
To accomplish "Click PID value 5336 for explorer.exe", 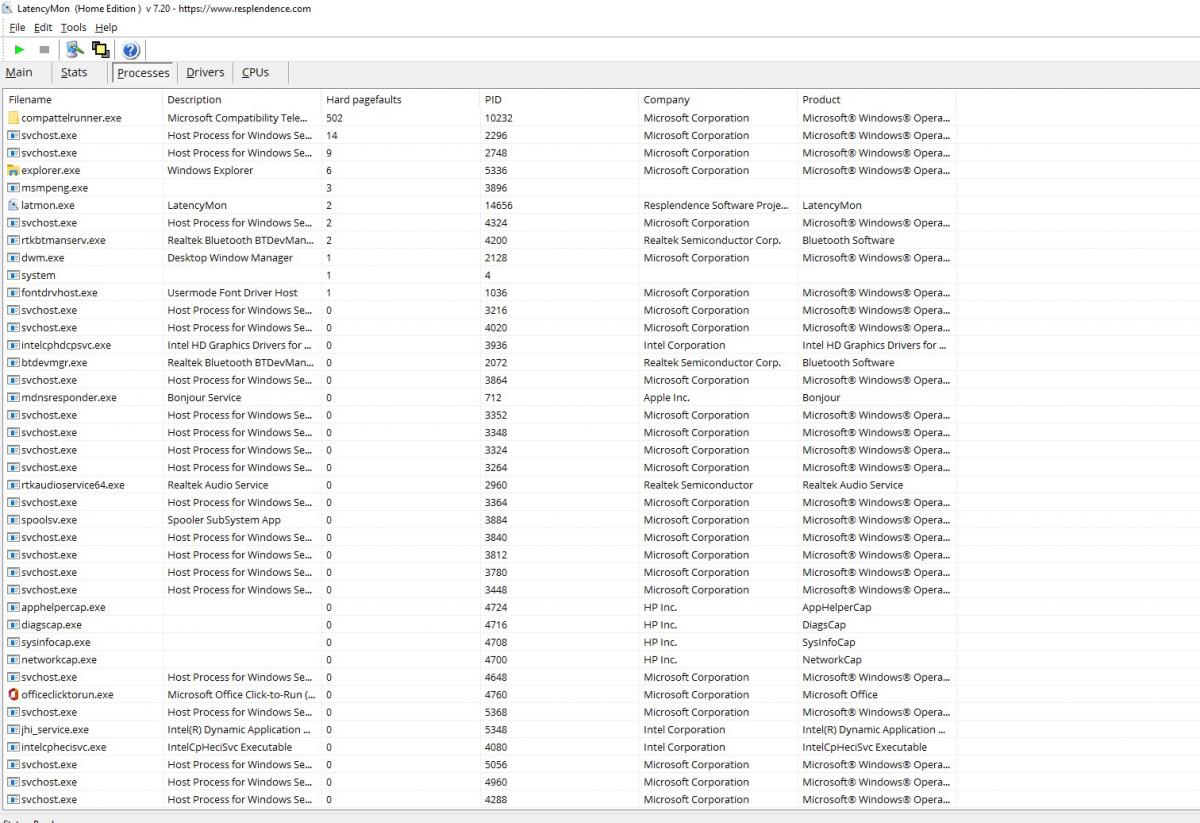I will pos(496,170).
